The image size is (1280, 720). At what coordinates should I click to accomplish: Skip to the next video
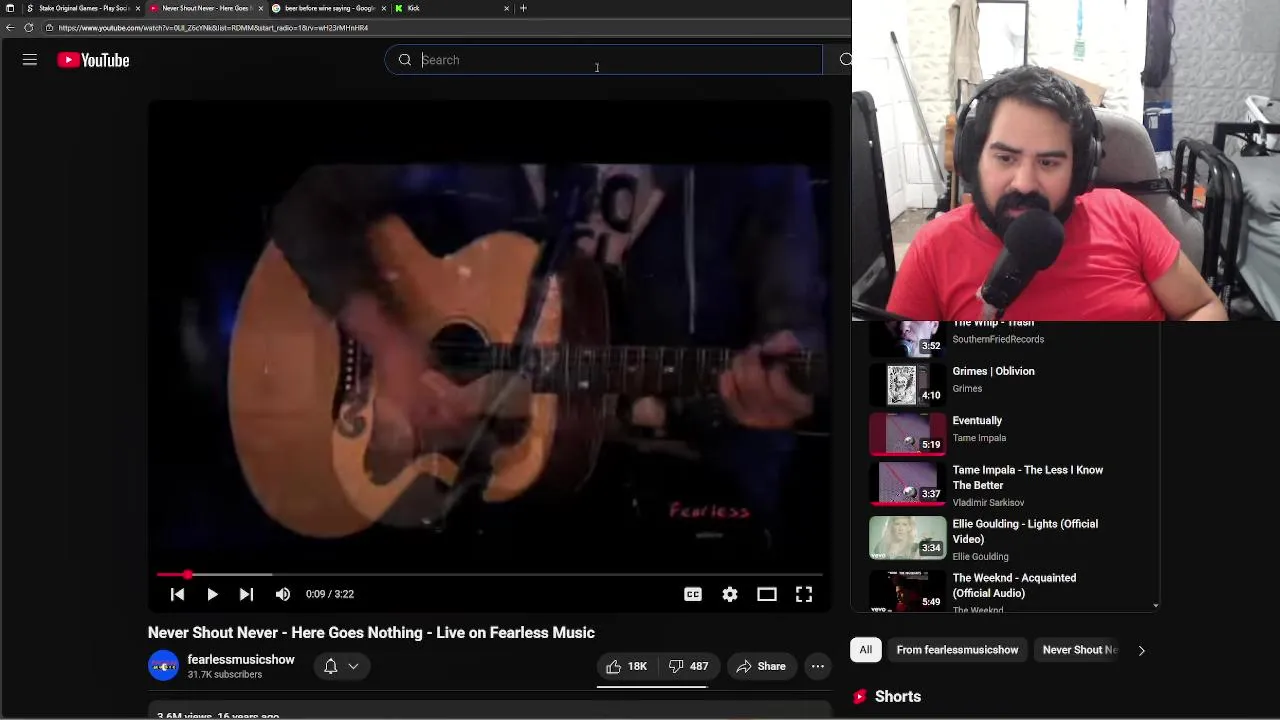(x=246, y=594)
